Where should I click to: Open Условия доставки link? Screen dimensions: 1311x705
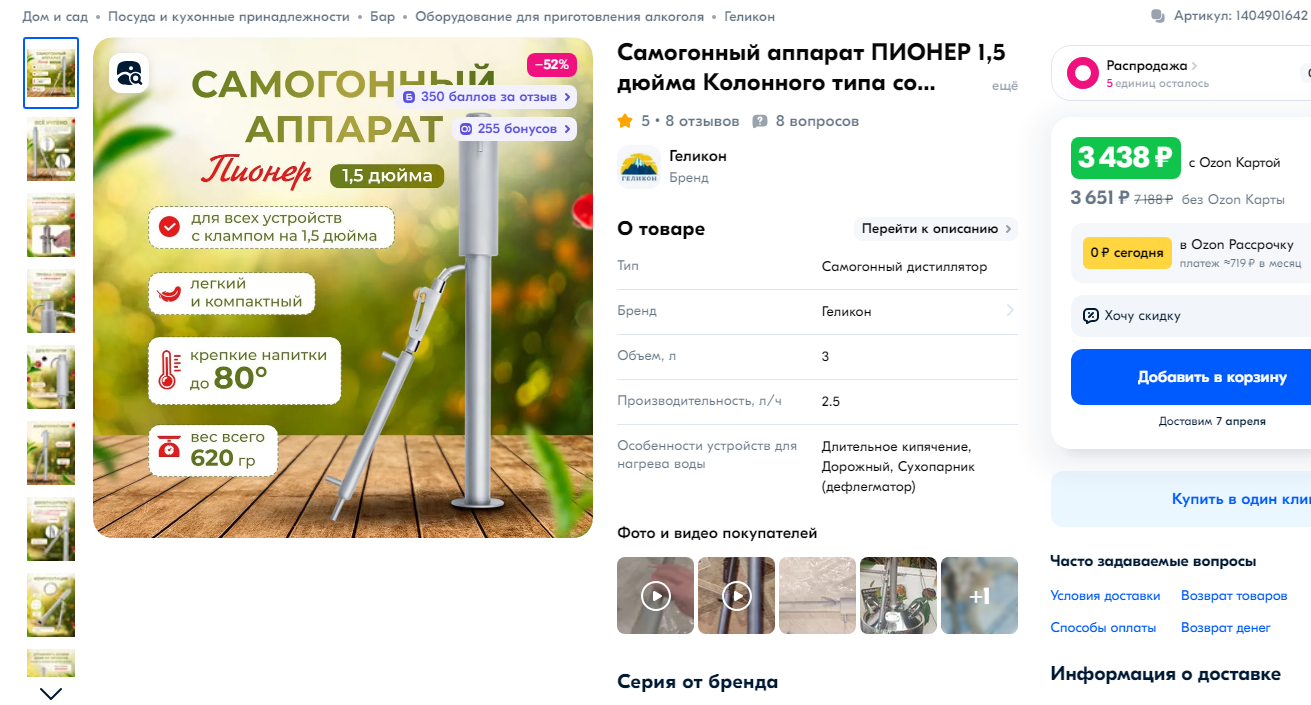[x=1105, y=596]
